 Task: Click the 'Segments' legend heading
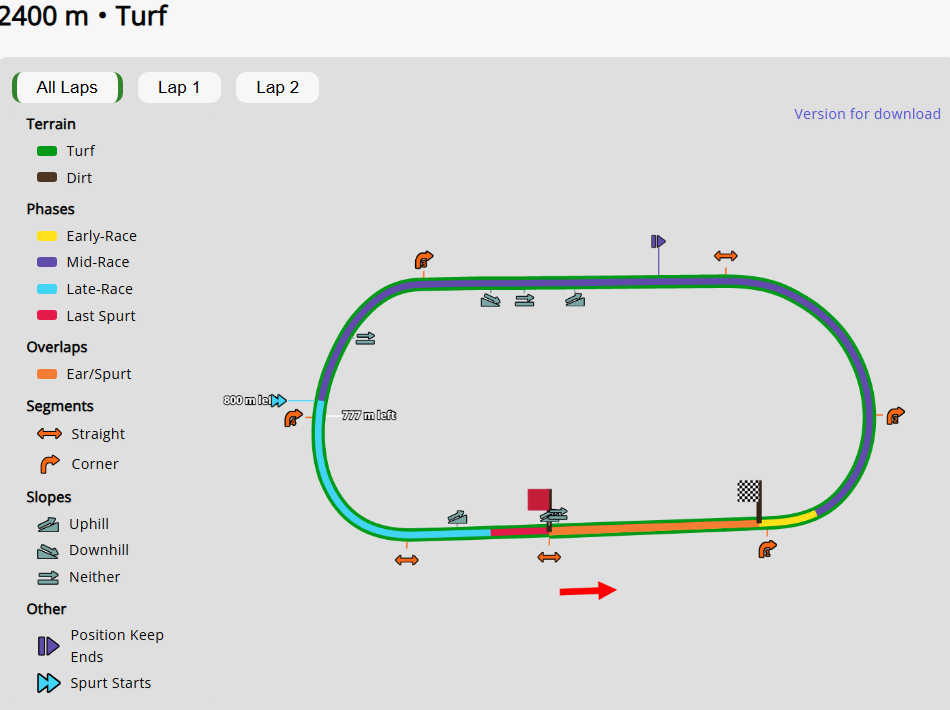click(60, 406)
